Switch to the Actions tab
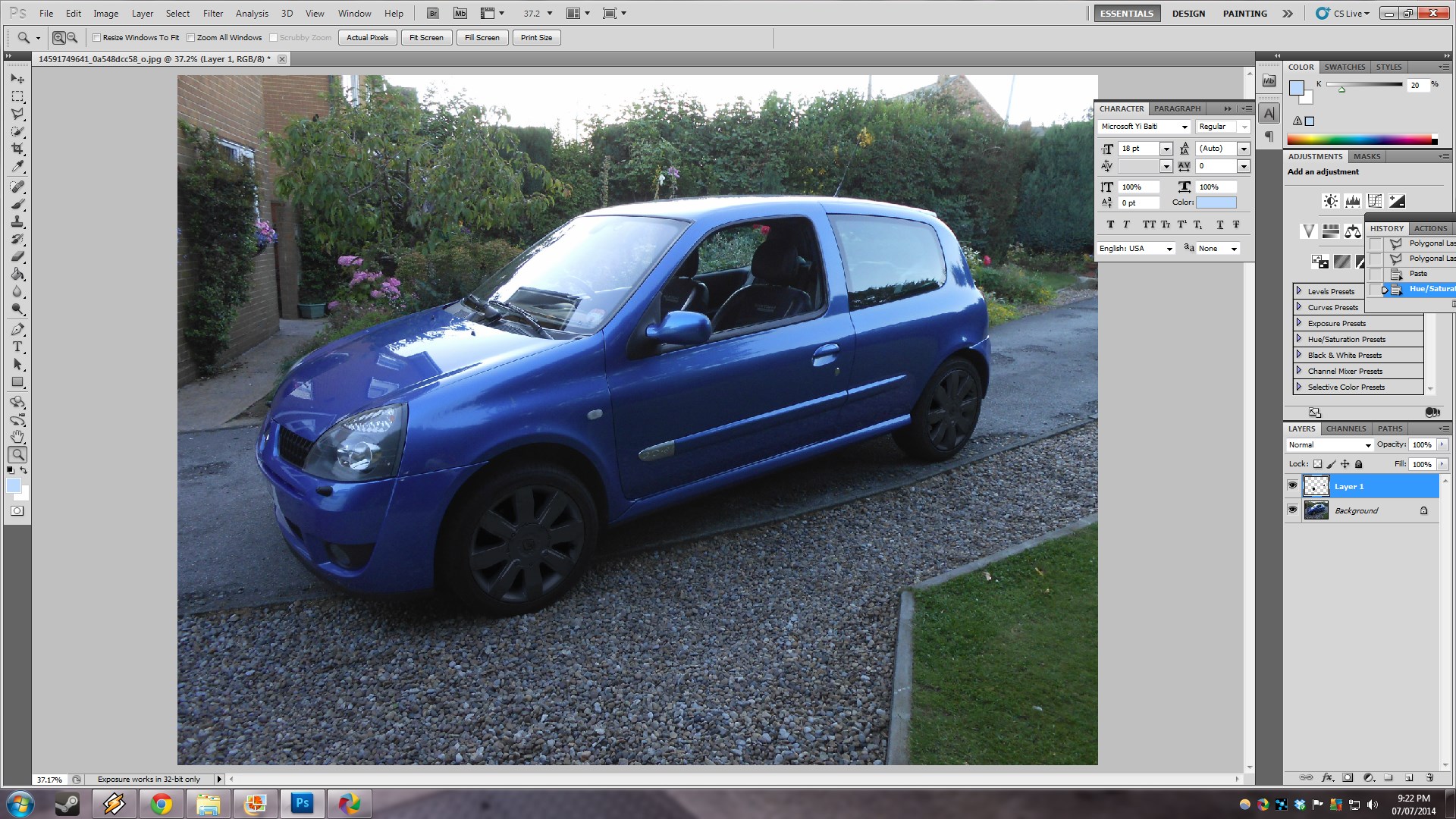This screenshot has height=819, width=1456. 1430,228
